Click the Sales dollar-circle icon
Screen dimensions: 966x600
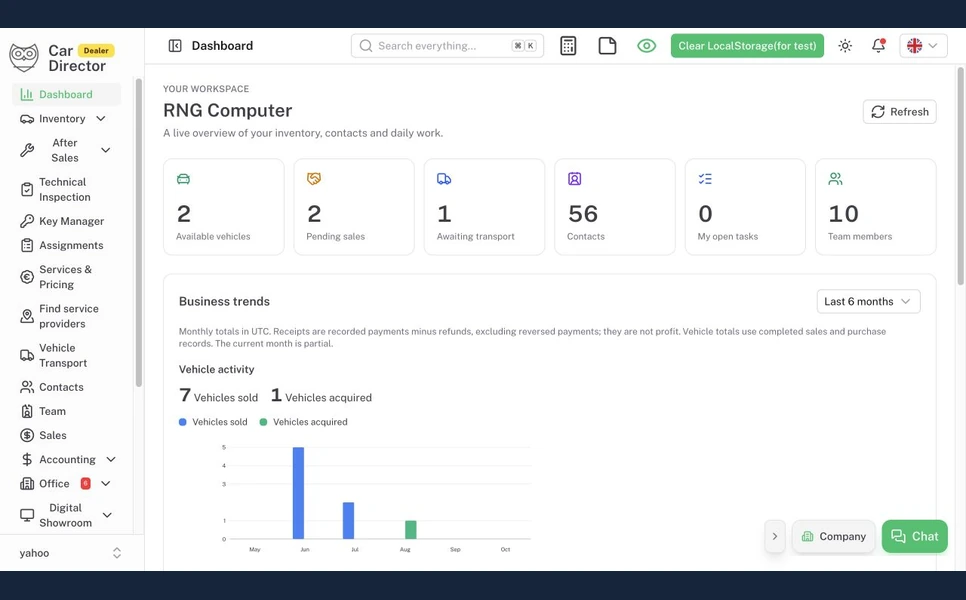coord(27,435)
